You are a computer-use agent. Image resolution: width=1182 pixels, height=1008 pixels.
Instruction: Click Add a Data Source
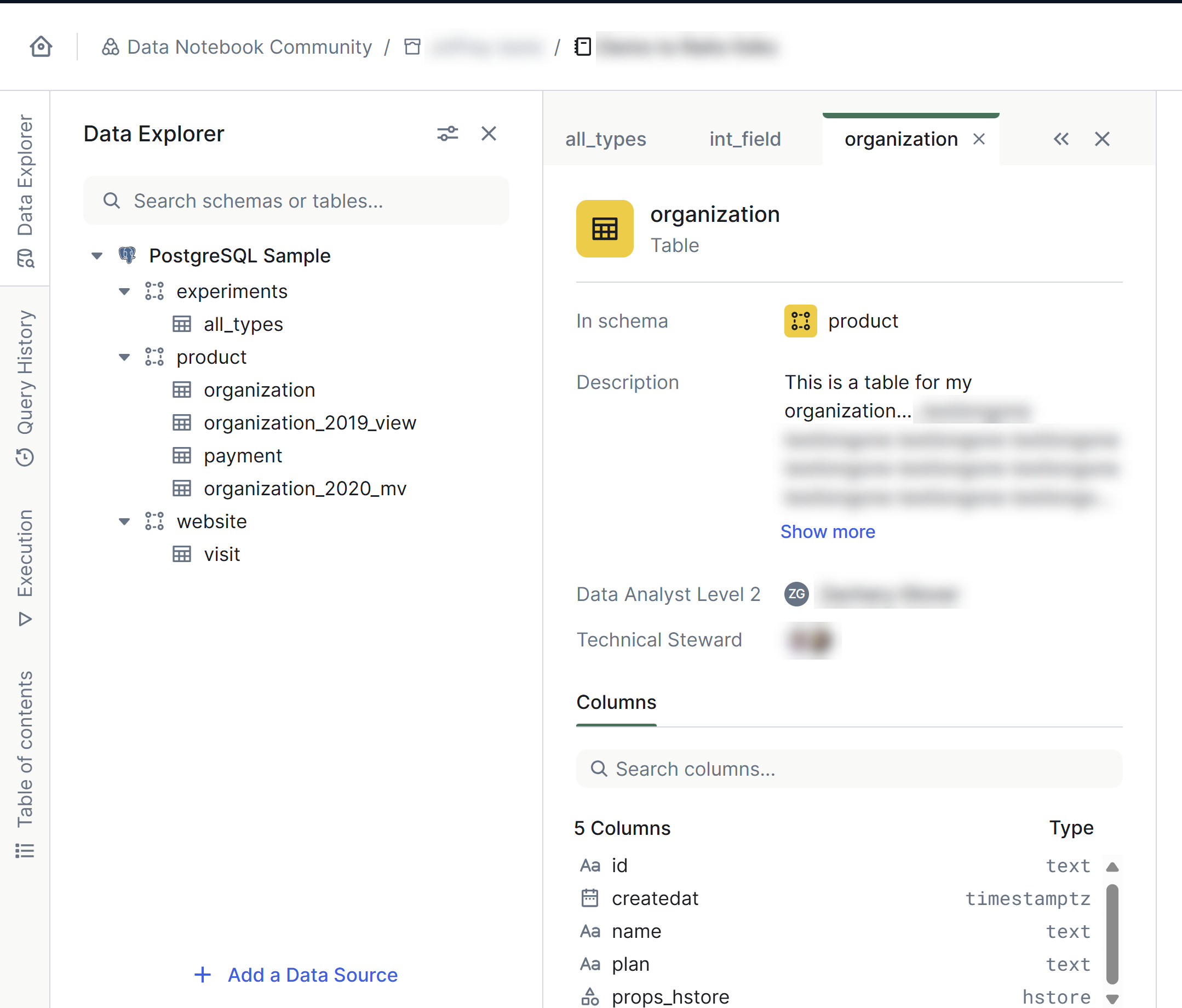[297, 975]
